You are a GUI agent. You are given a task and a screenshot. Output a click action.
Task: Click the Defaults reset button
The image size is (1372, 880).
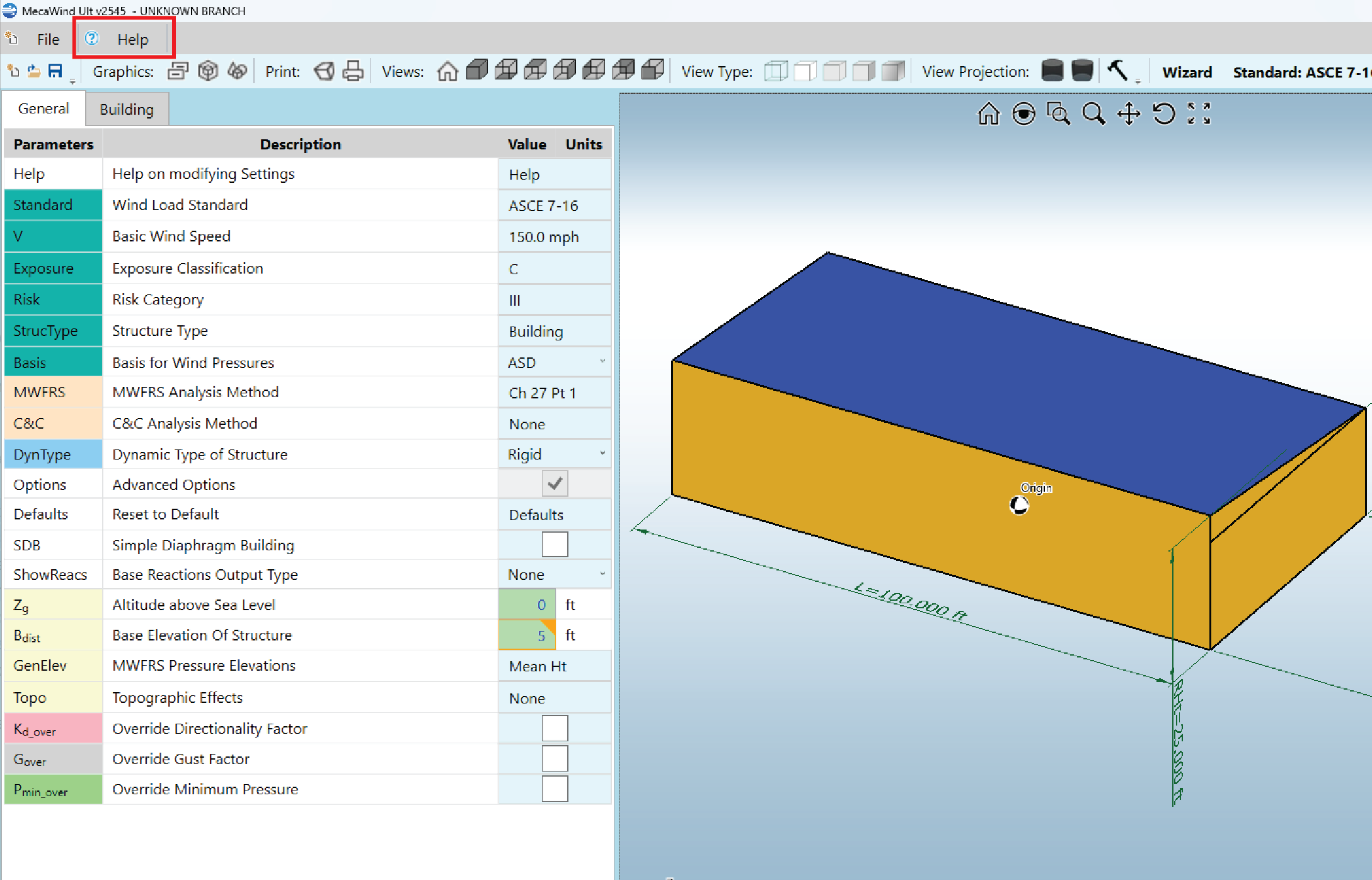[536, 515]
